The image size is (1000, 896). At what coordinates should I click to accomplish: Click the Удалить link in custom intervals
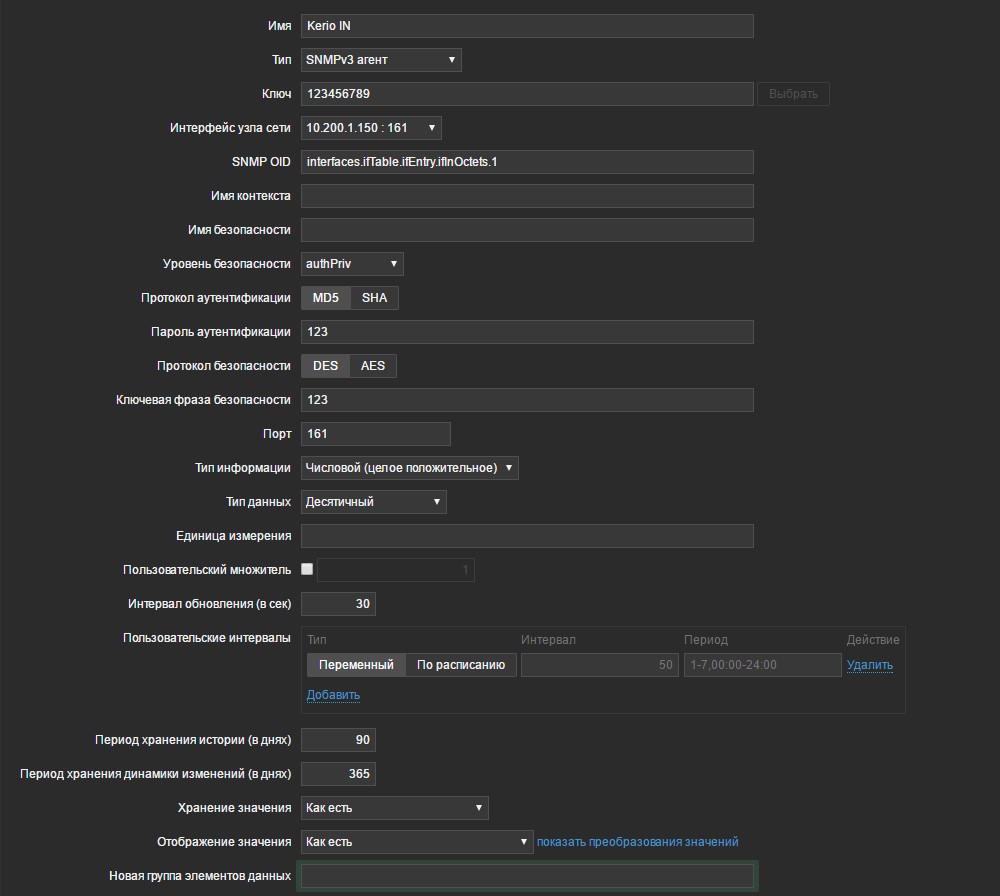point(869,665)
